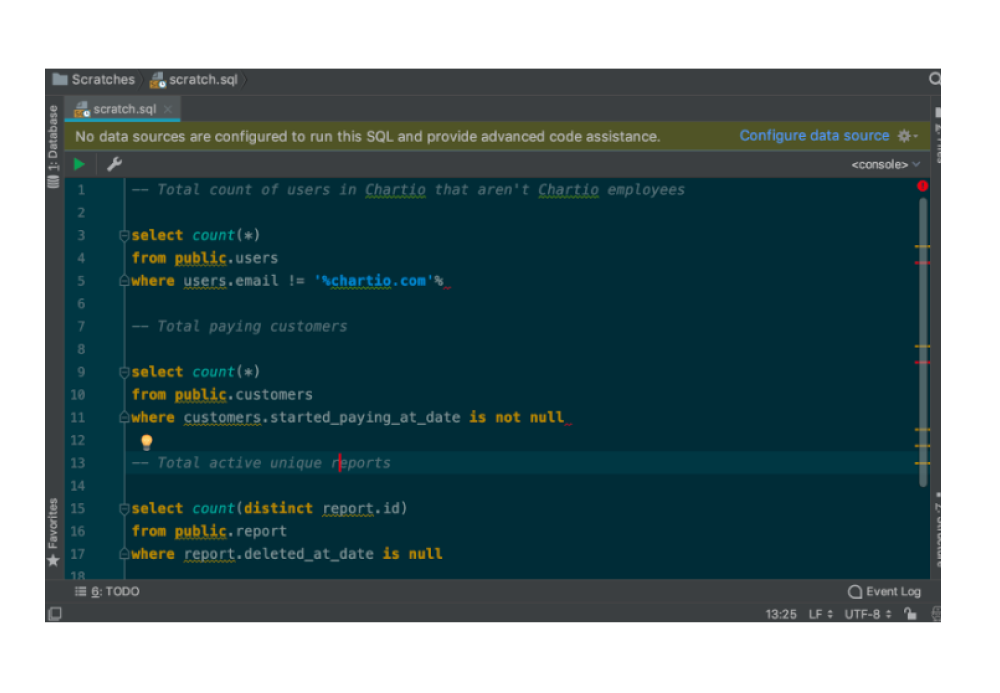Viewport: 1000px width, 693px height.
Task: Open the UTF-8 encoding selector
Action: coord(863,614)
